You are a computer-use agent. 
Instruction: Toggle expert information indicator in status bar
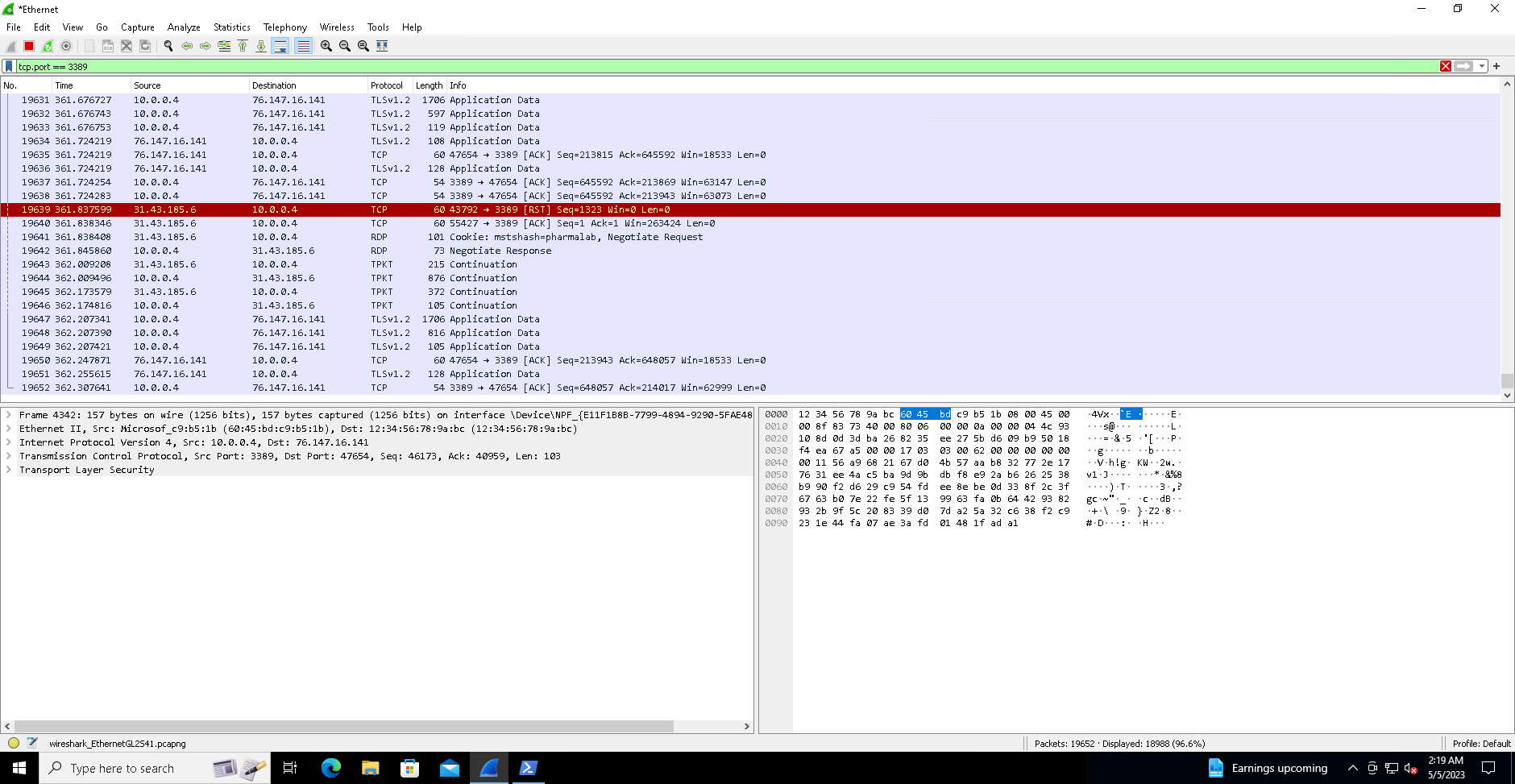(x=13, y=743)
